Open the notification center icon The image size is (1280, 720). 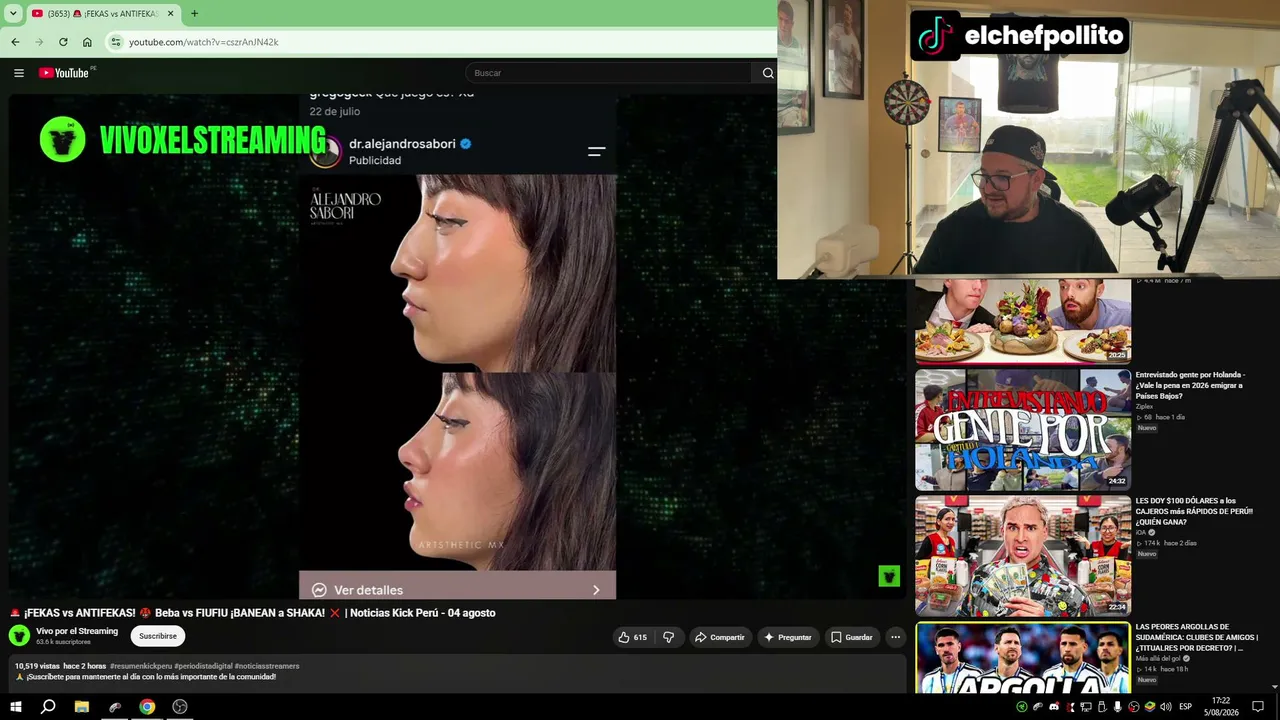(x=1258, y=707)
